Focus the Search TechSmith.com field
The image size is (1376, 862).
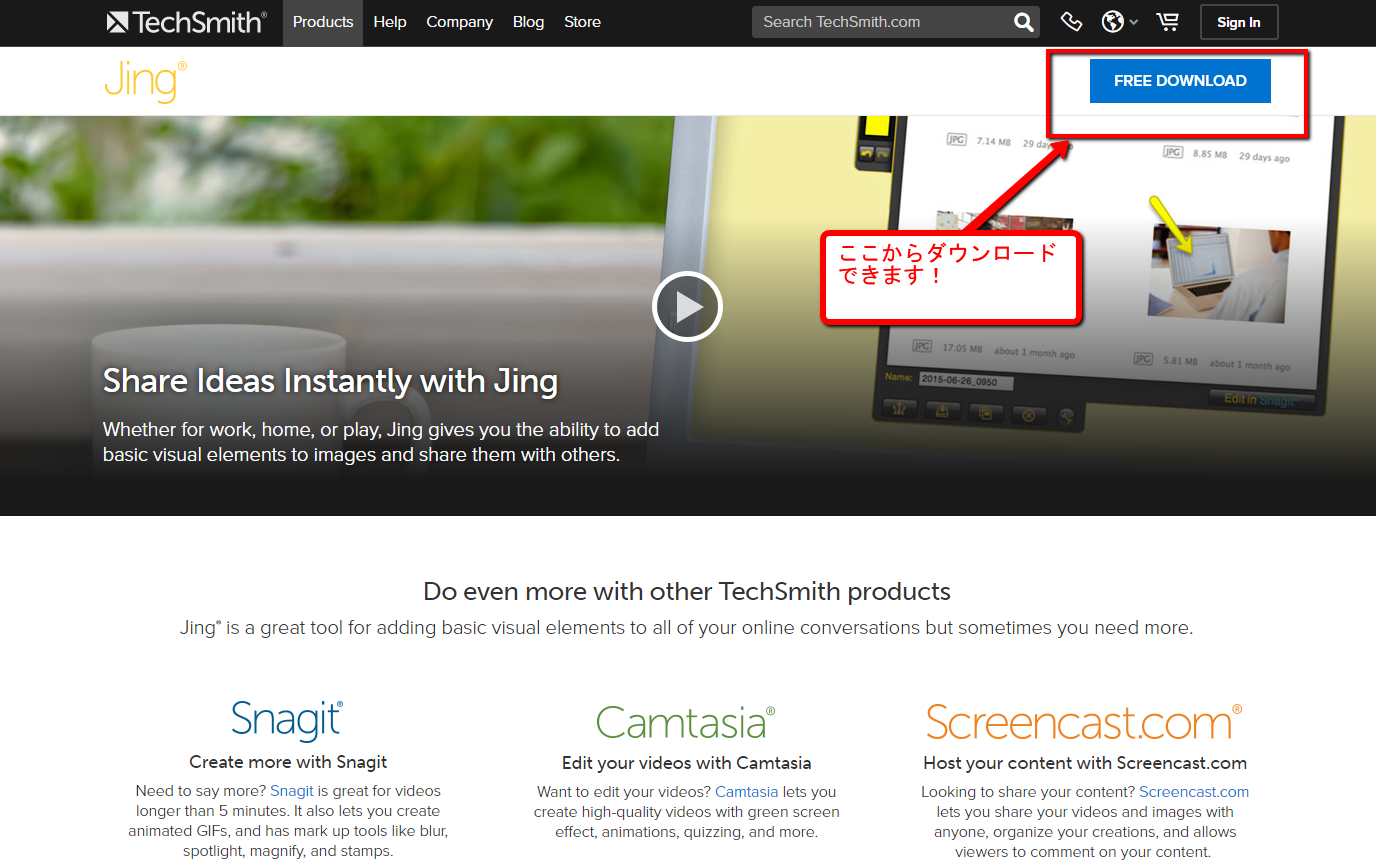[x=880, y=22]
